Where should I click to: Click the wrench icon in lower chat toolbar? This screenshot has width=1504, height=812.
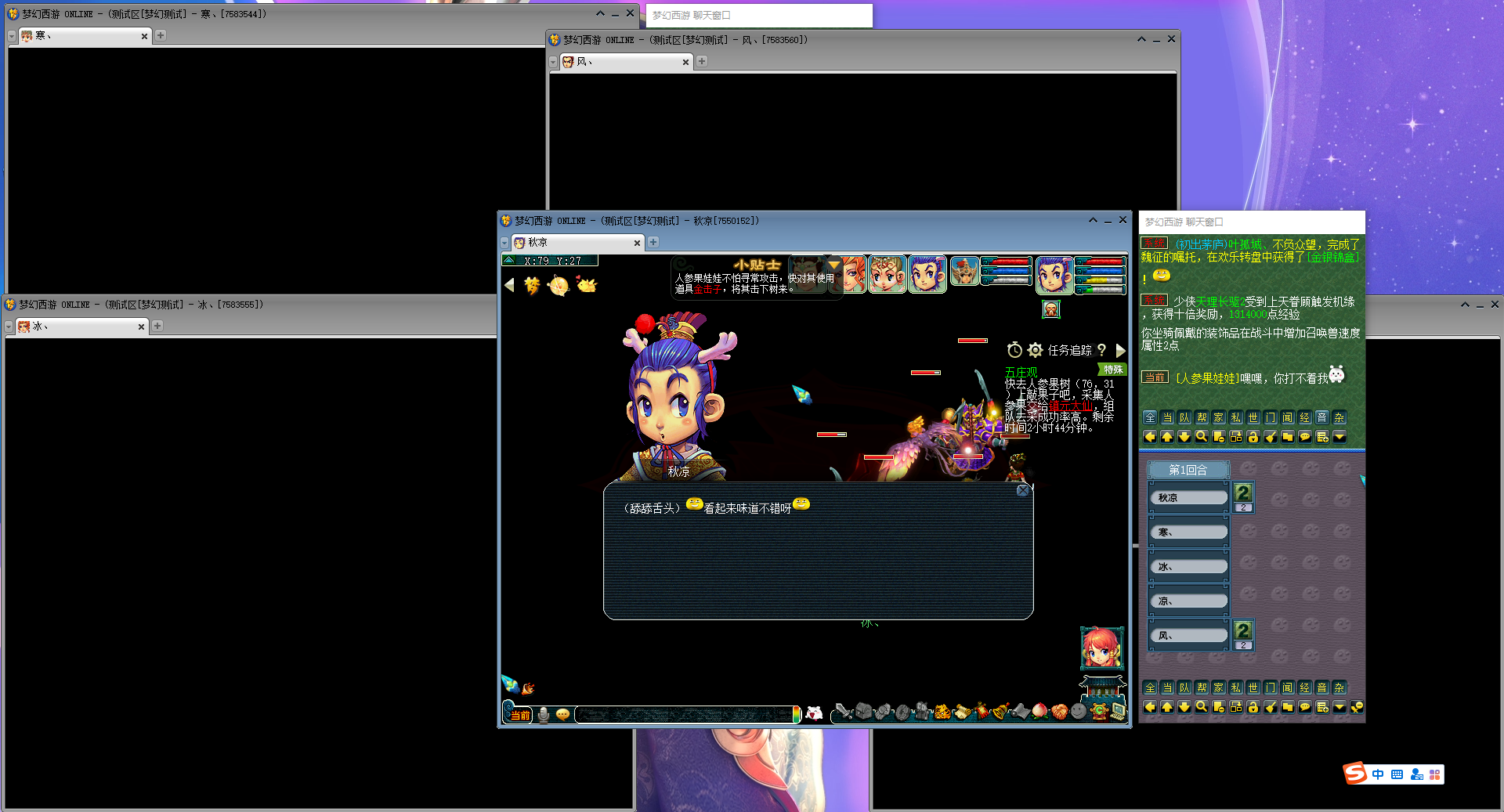tap(1357, 707)
